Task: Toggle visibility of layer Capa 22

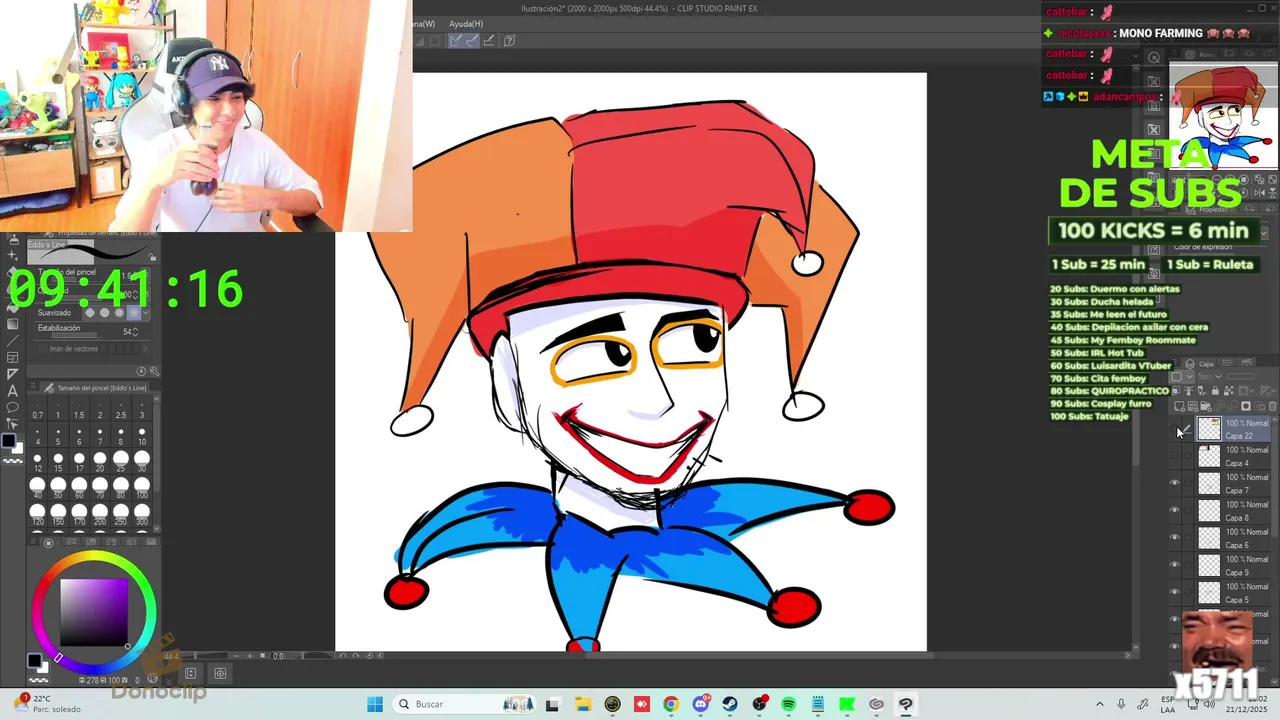Action: (x=1175, y=430)
